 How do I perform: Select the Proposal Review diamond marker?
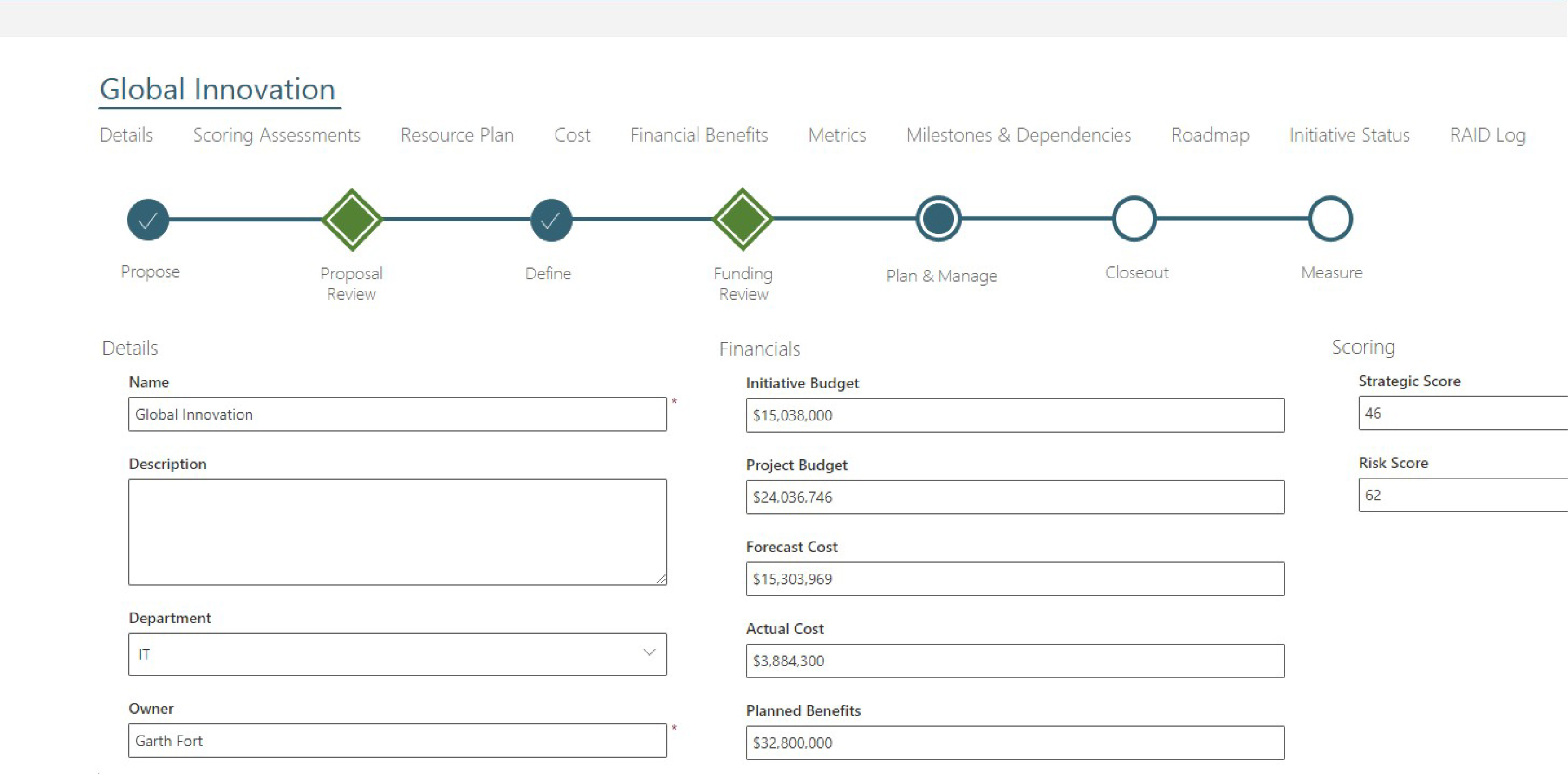coord(352,220)
